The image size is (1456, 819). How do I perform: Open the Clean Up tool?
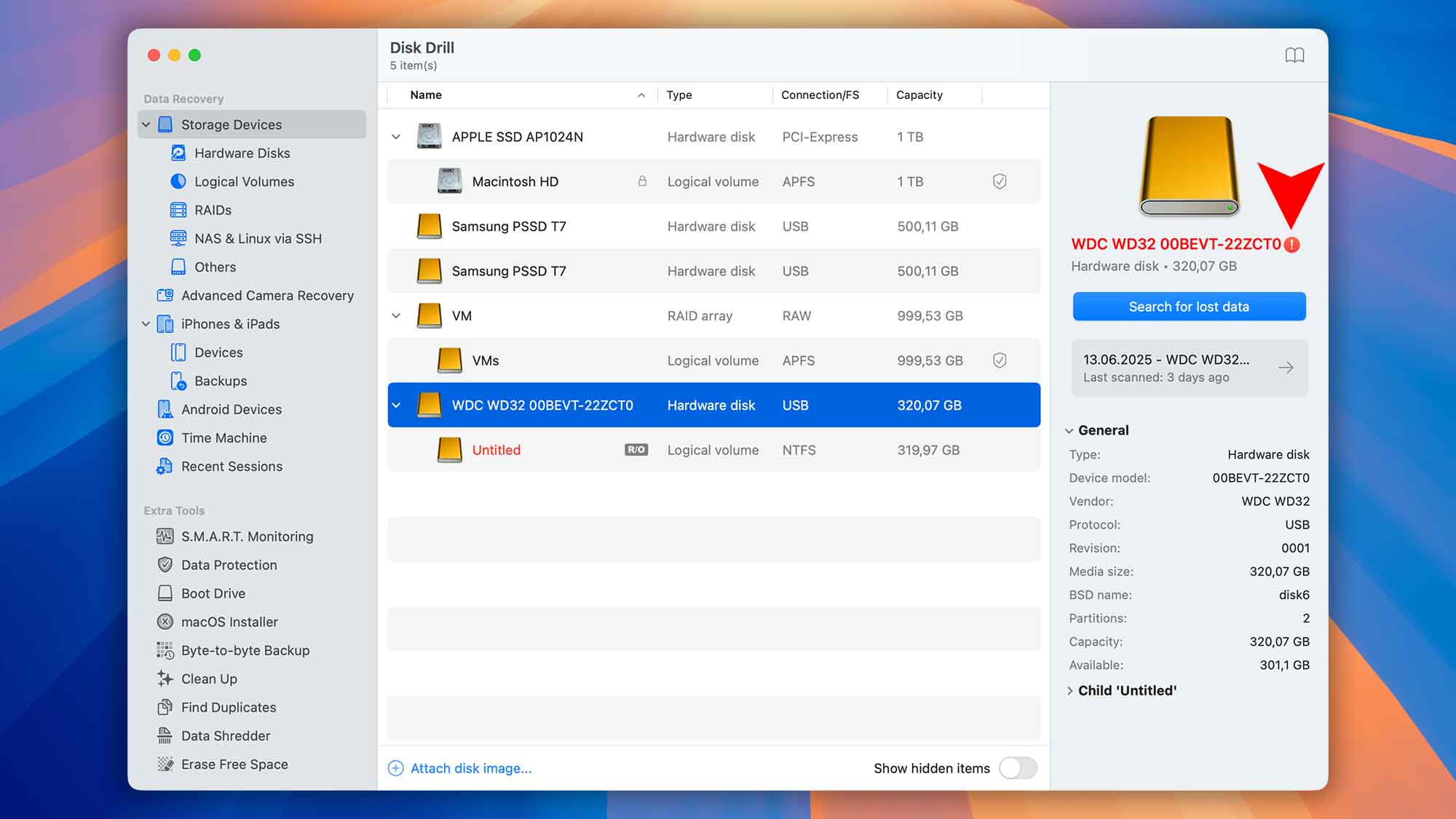210,678
